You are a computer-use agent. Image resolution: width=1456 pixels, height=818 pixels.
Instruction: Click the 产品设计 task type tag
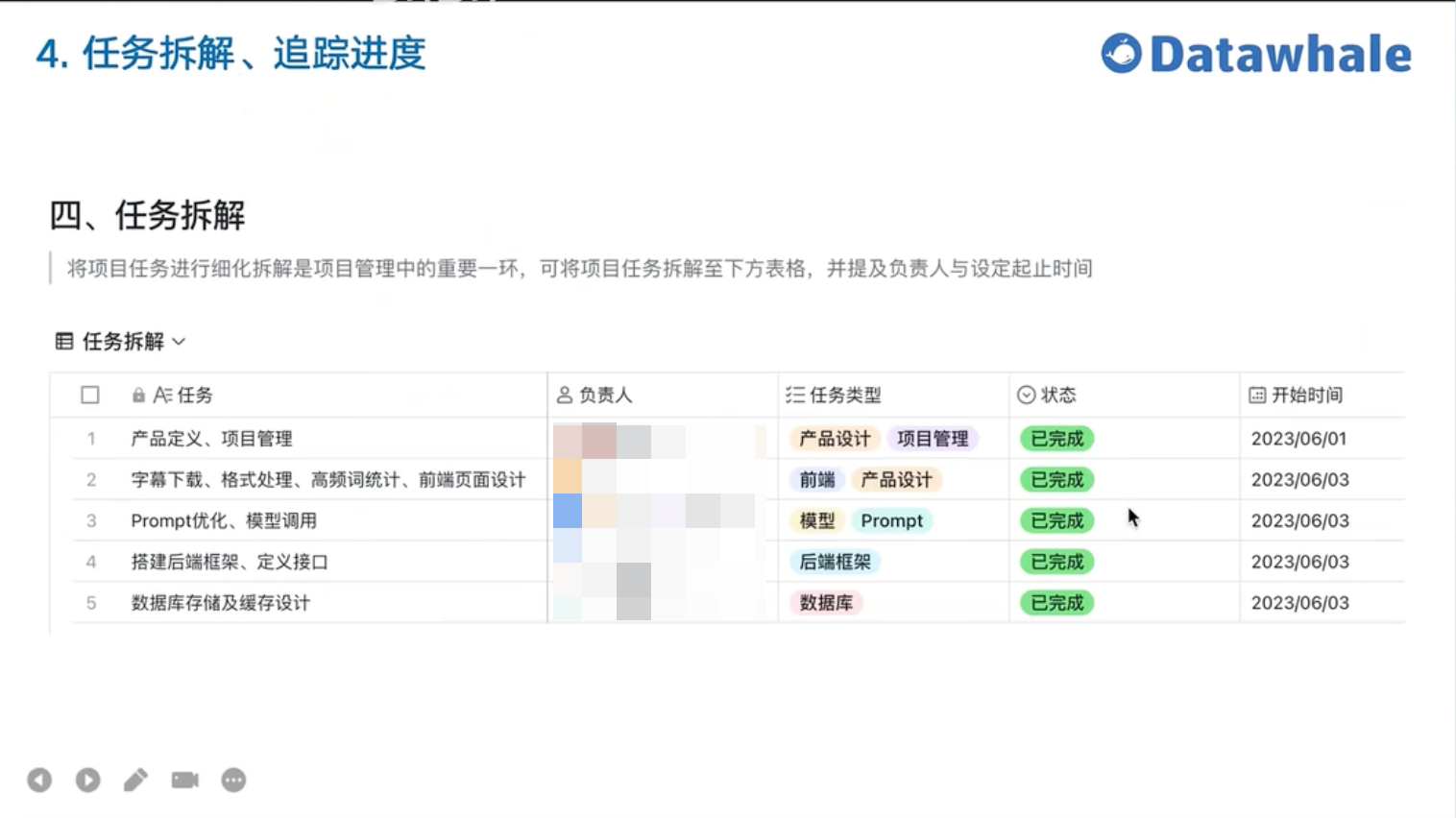[x=832, y=438]
